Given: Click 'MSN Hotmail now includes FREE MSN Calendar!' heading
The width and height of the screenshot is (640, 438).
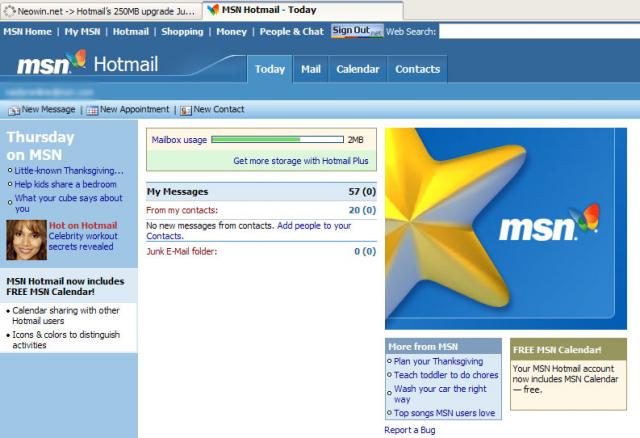Looking at the screenshot, I should pyautogui.click(x=65, y=286).
